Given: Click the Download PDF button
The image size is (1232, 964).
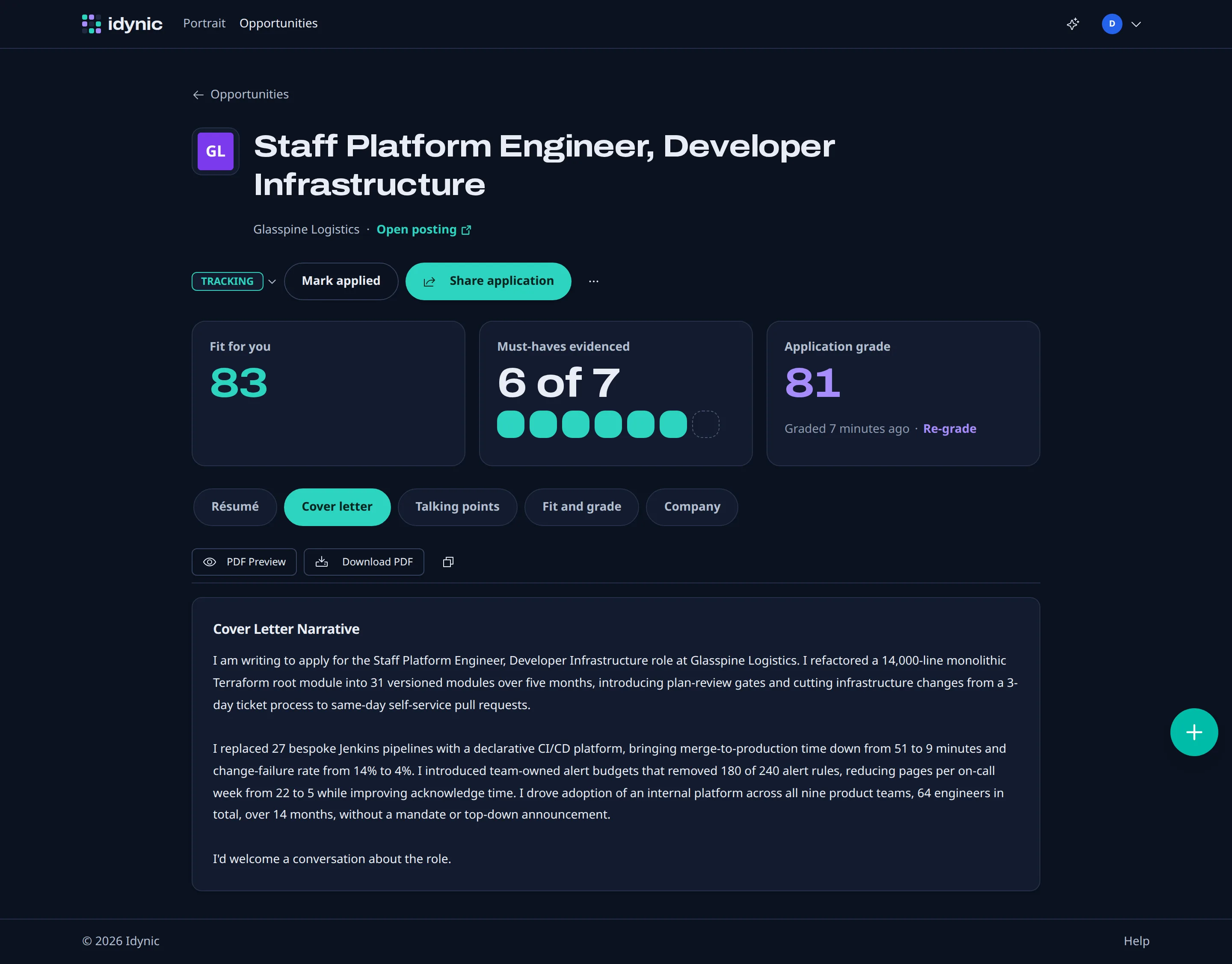Looking at the screenshot, I should (364, 562).
